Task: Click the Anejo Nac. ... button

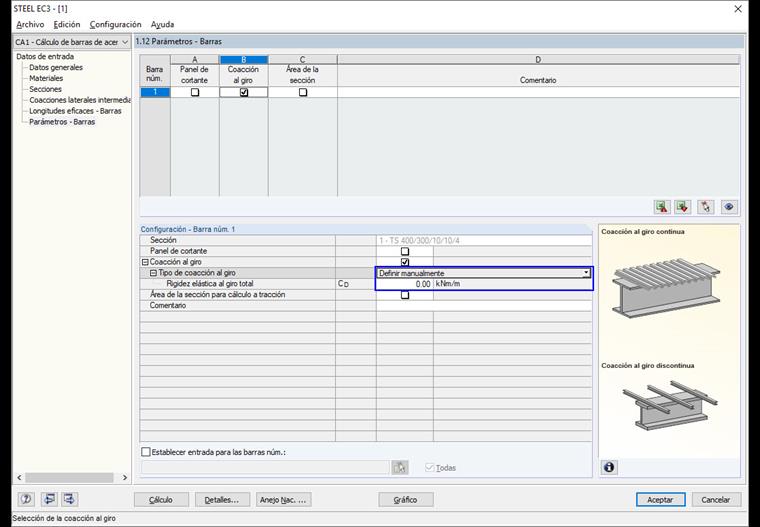Action: click(x=283, y=499)
